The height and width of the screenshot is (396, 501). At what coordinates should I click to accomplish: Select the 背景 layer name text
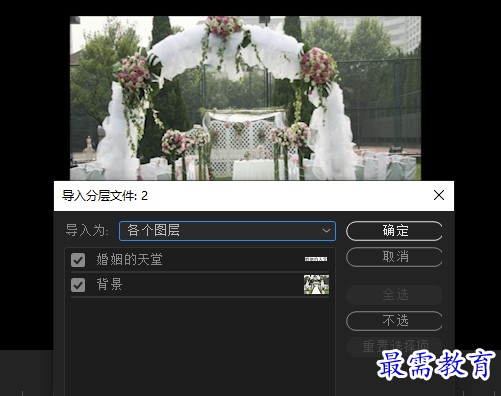point(109,284)
